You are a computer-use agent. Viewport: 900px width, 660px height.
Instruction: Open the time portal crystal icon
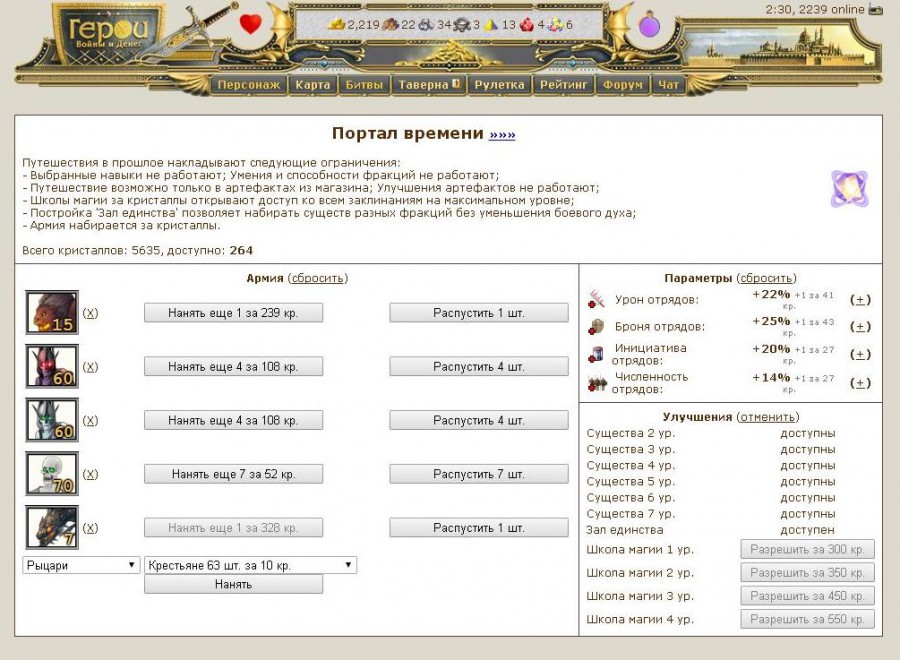(848, 189)
